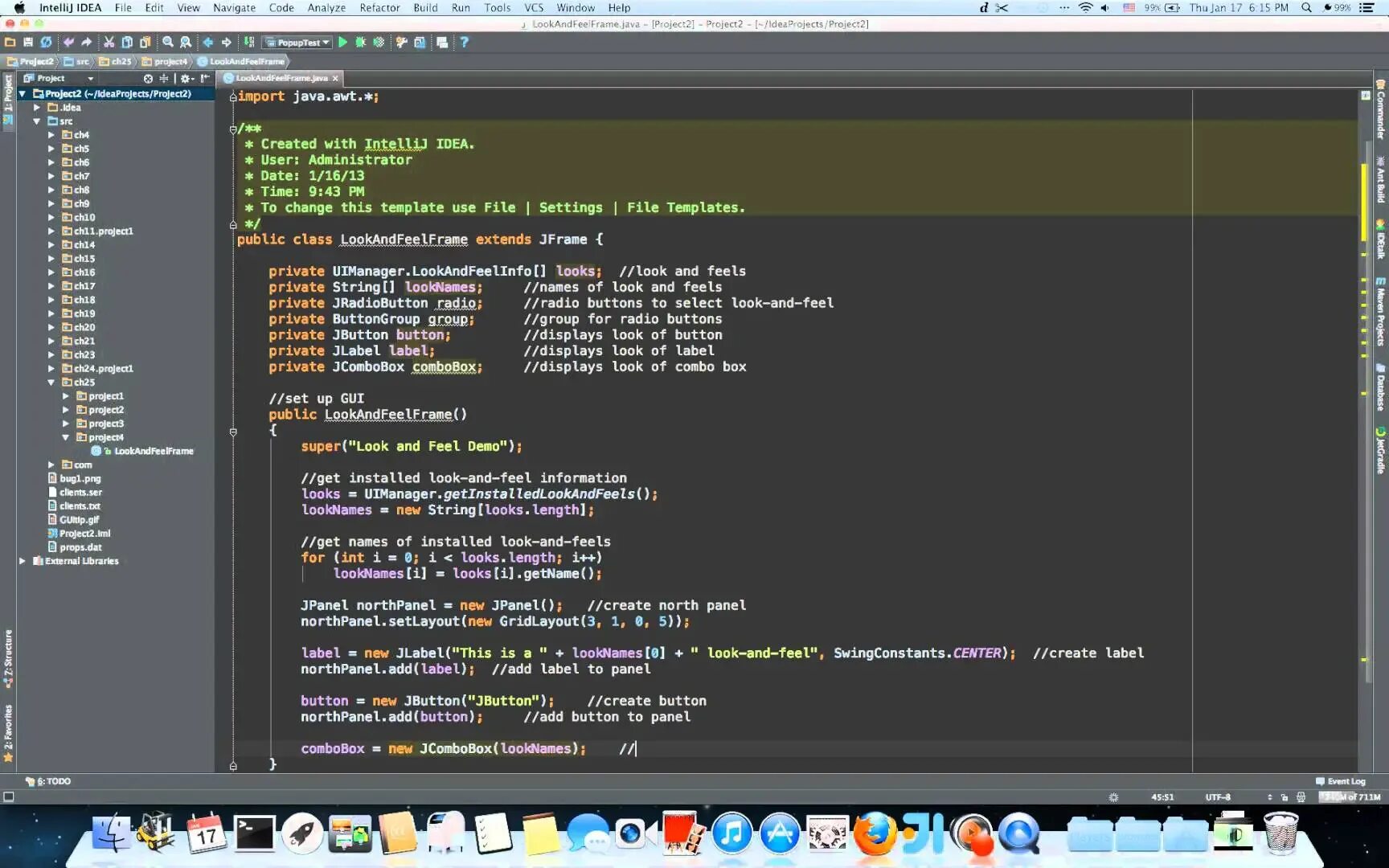The width and height of the screenshot is (1389, 868).
Task: Navigate Forward with the right arrow icon
Action: point(226,43)
